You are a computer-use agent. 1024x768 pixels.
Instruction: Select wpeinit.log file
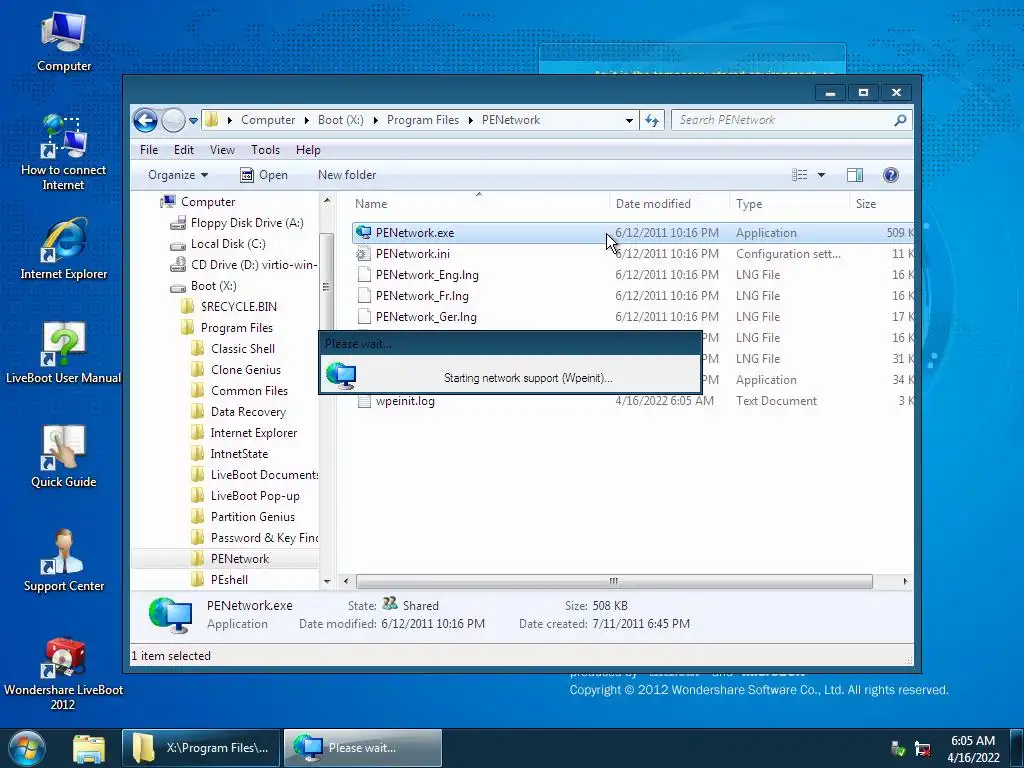(x=405, y=401)
